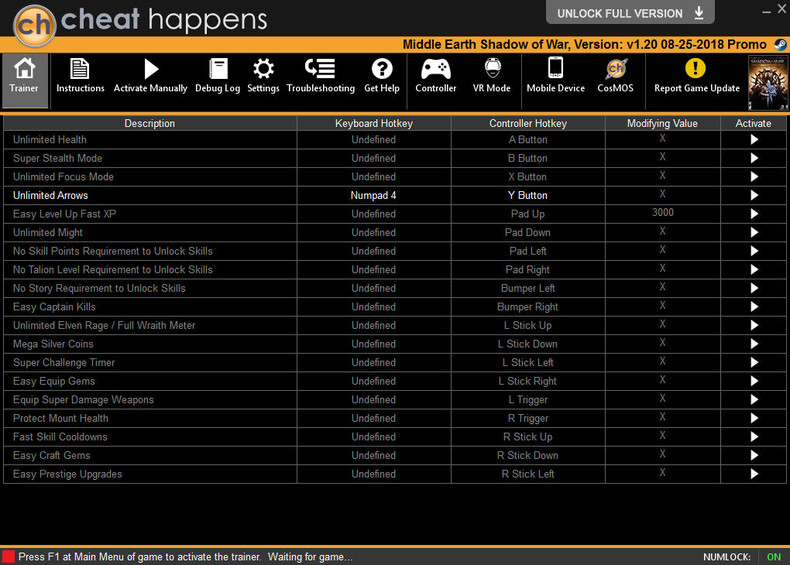Click the Steam icon beside the title
Image resolution: width=790 pixels, height=565 pixels.
click(x=780, y=44)
